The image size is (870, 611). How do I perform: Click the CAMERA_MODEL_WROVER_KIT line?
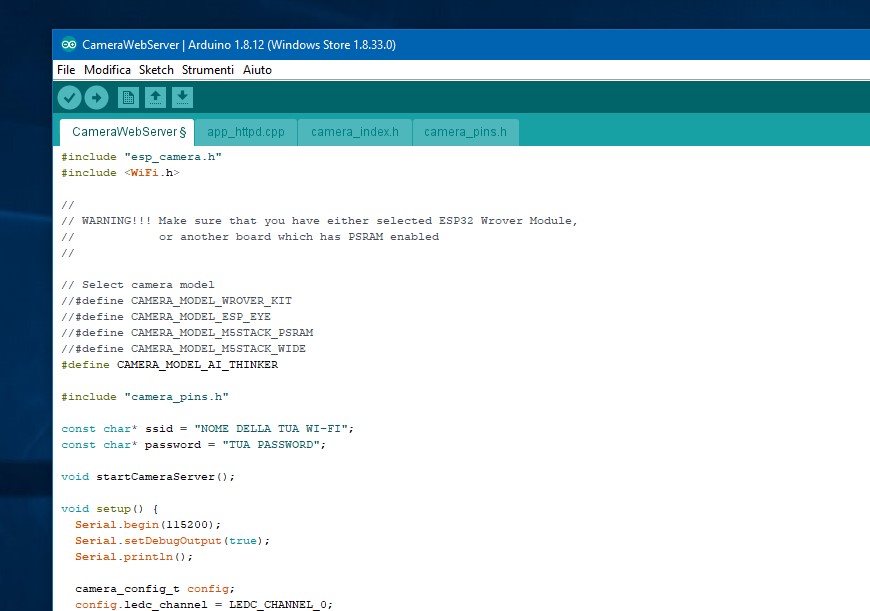point(176,301)
